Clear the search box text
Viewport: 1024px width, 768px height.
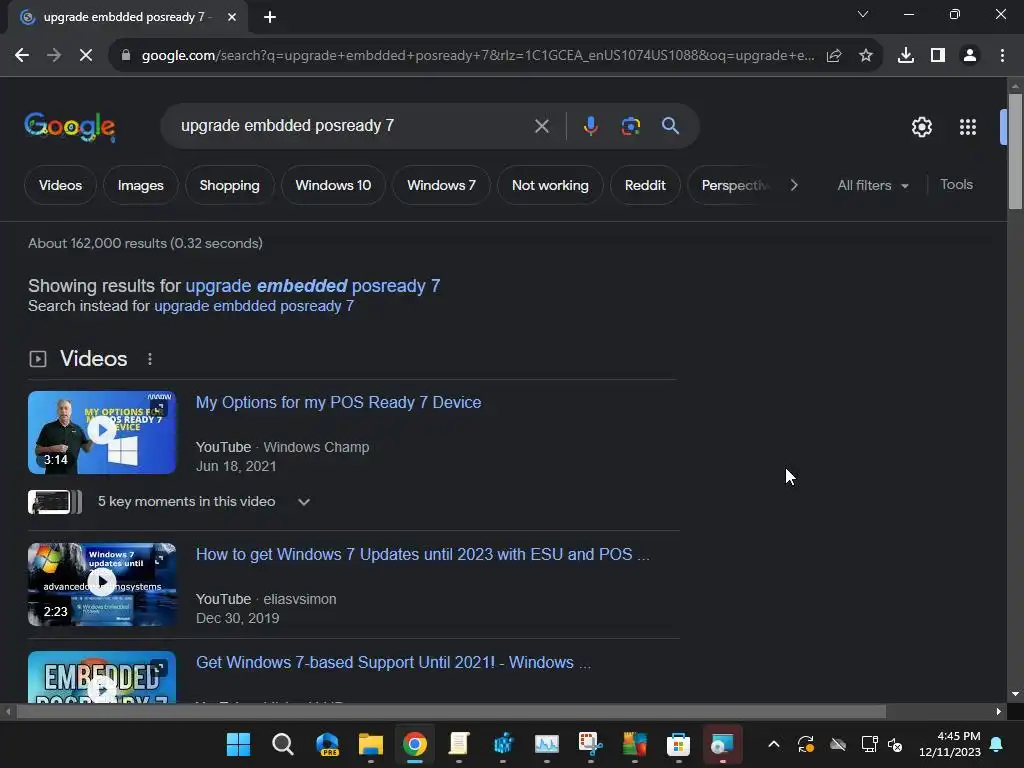[x=541, y=126]
